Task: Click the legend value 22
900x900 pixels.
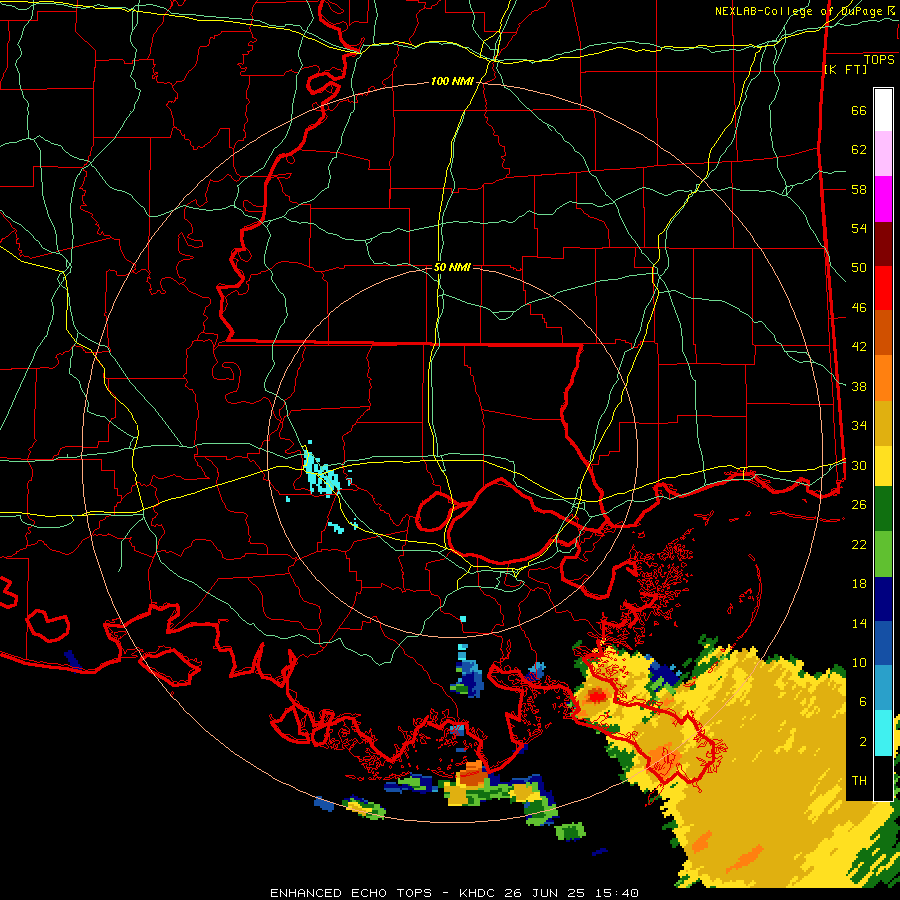Action: [x=859, y=544]
